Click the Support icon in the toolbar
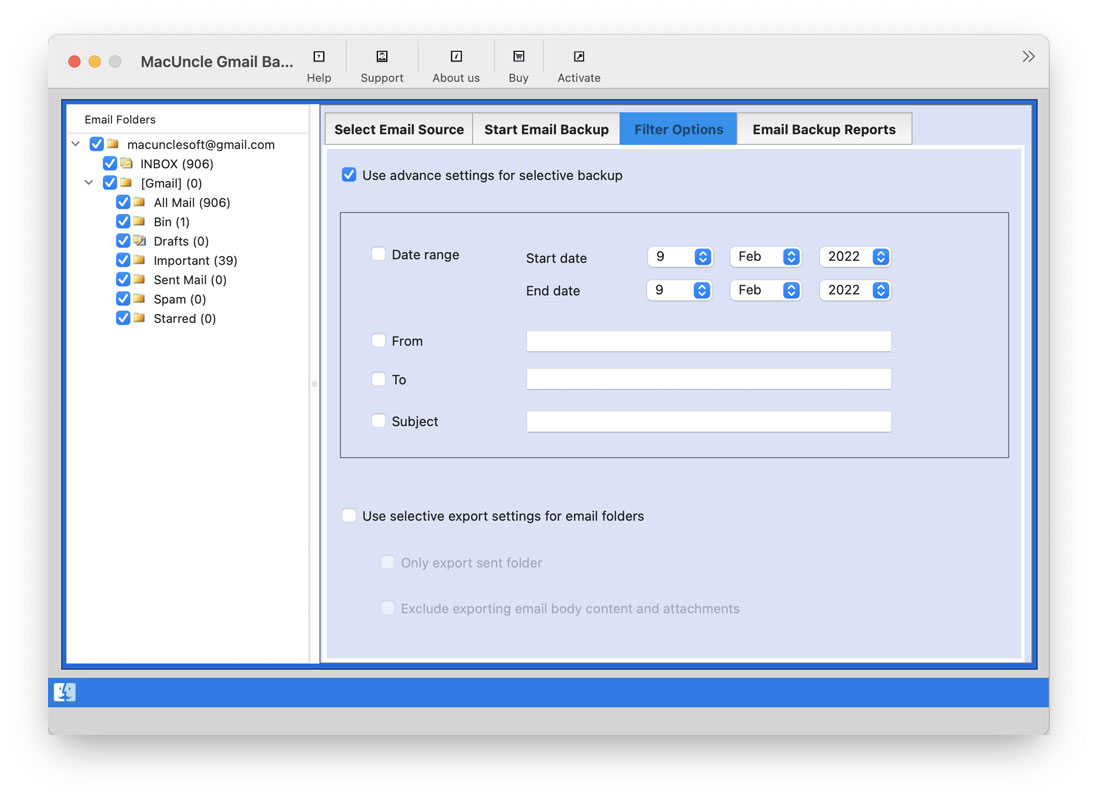The width and height of the screenshot is (1096, 799). tap(381, 64)
